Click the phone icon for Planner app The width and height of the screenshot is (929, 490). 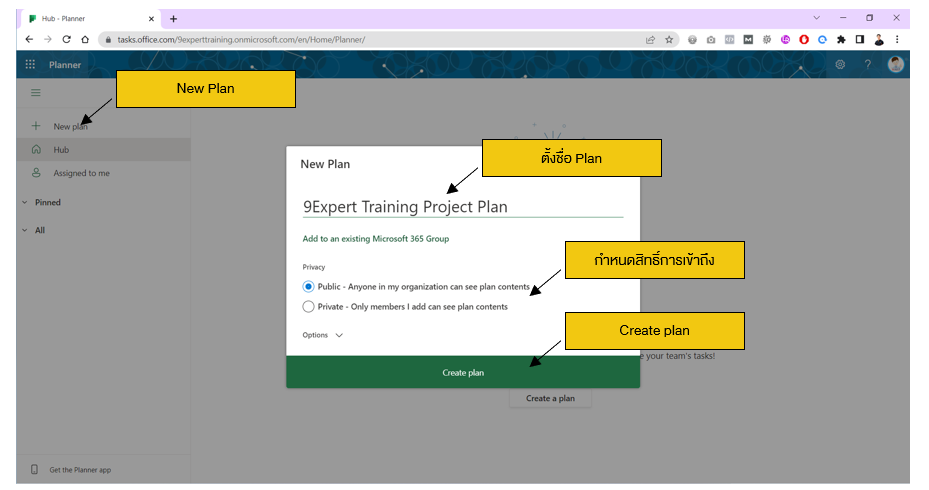(x=34, y=469)
